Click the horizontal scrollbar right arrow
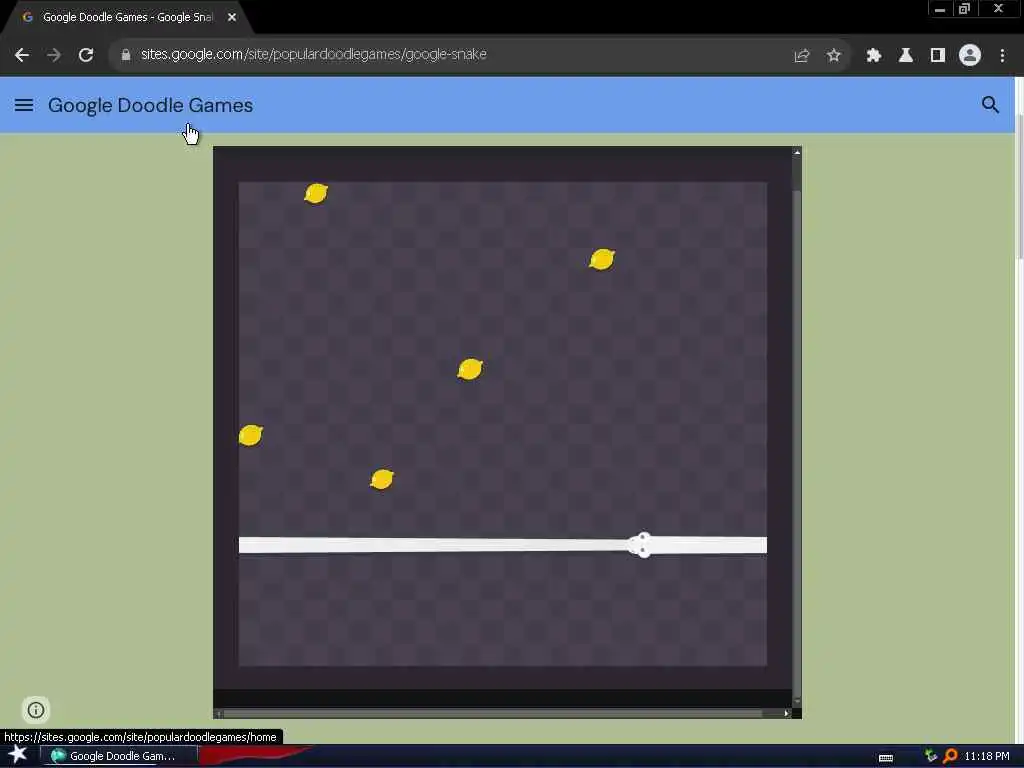Image resolution: width=1024 pixels, height=768 pixels. (x=786, y=713)
